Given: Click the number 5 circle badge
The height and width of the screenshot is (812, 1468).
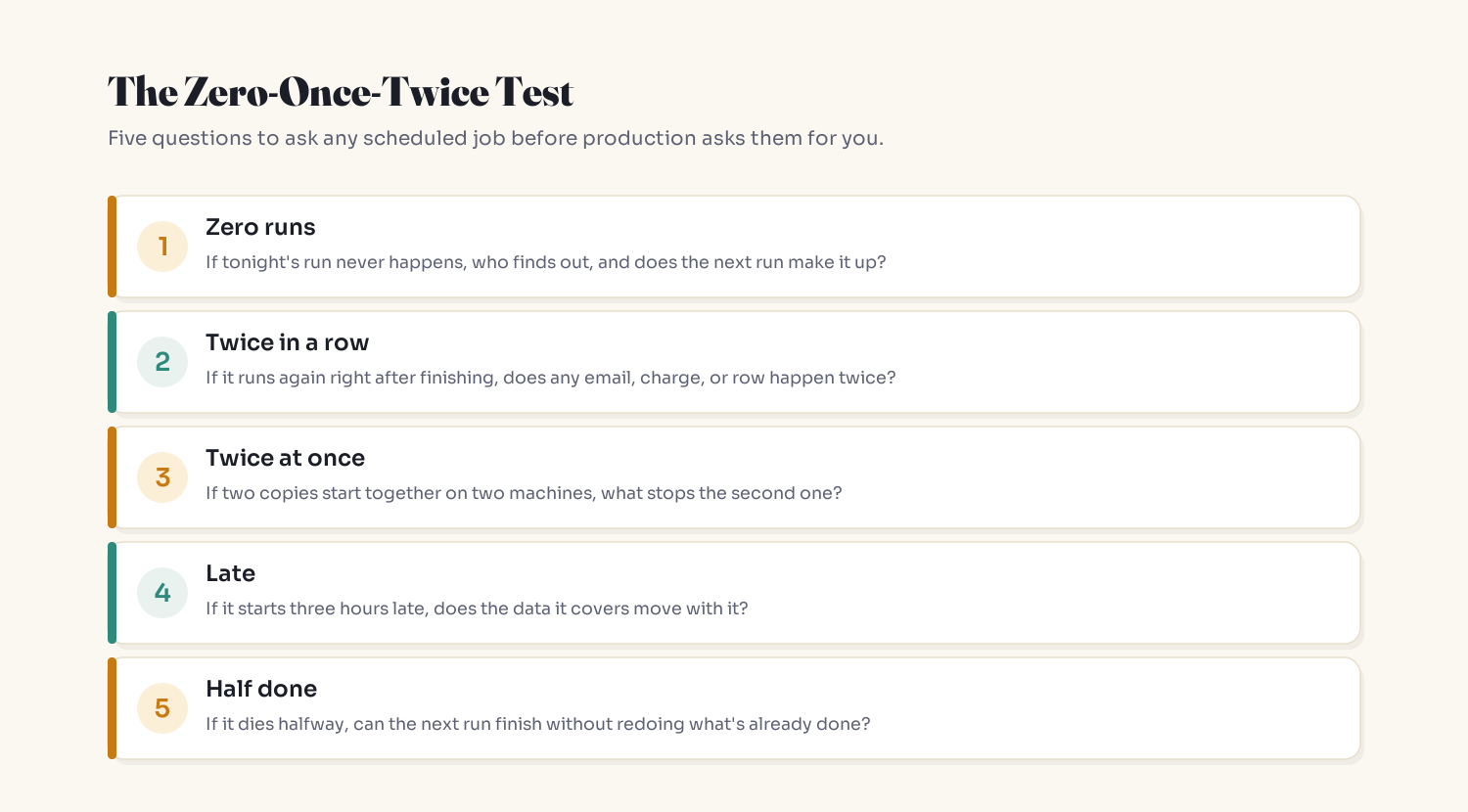Looking at the screenshot, I should click(x=162, y=708).
